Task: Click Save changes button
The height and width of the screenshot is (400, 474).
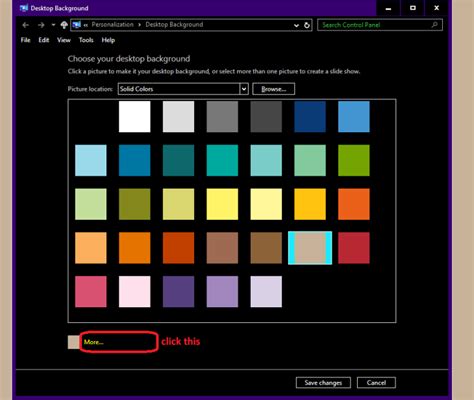Action: (x=323, y=383)
